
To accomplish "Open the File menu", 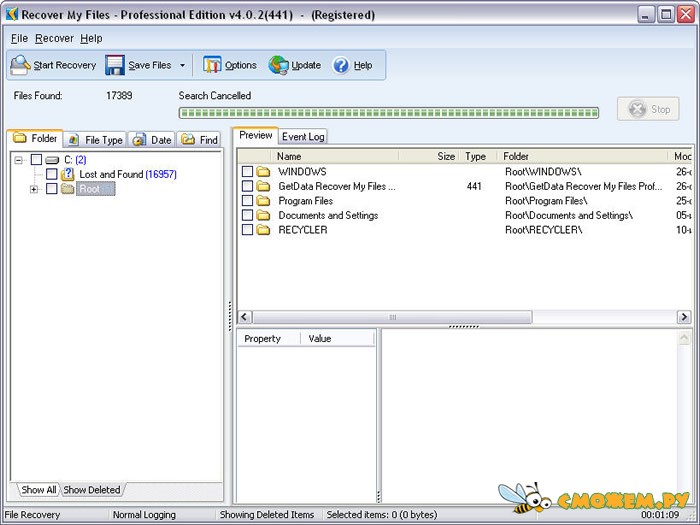I will pyautogui.click(x=19, y=39).
